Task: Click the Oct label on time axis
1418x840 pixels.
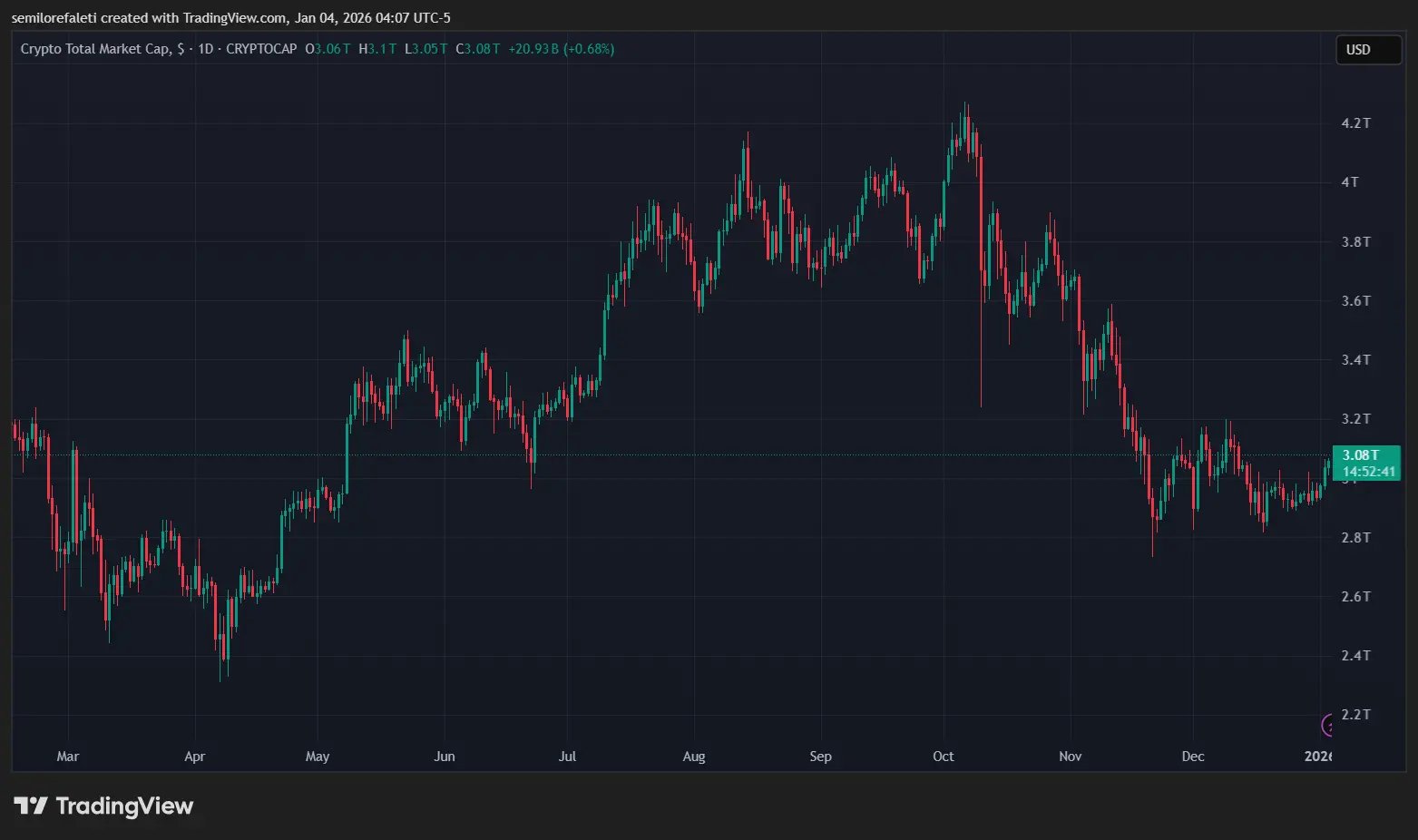Action: coord(944,757)
